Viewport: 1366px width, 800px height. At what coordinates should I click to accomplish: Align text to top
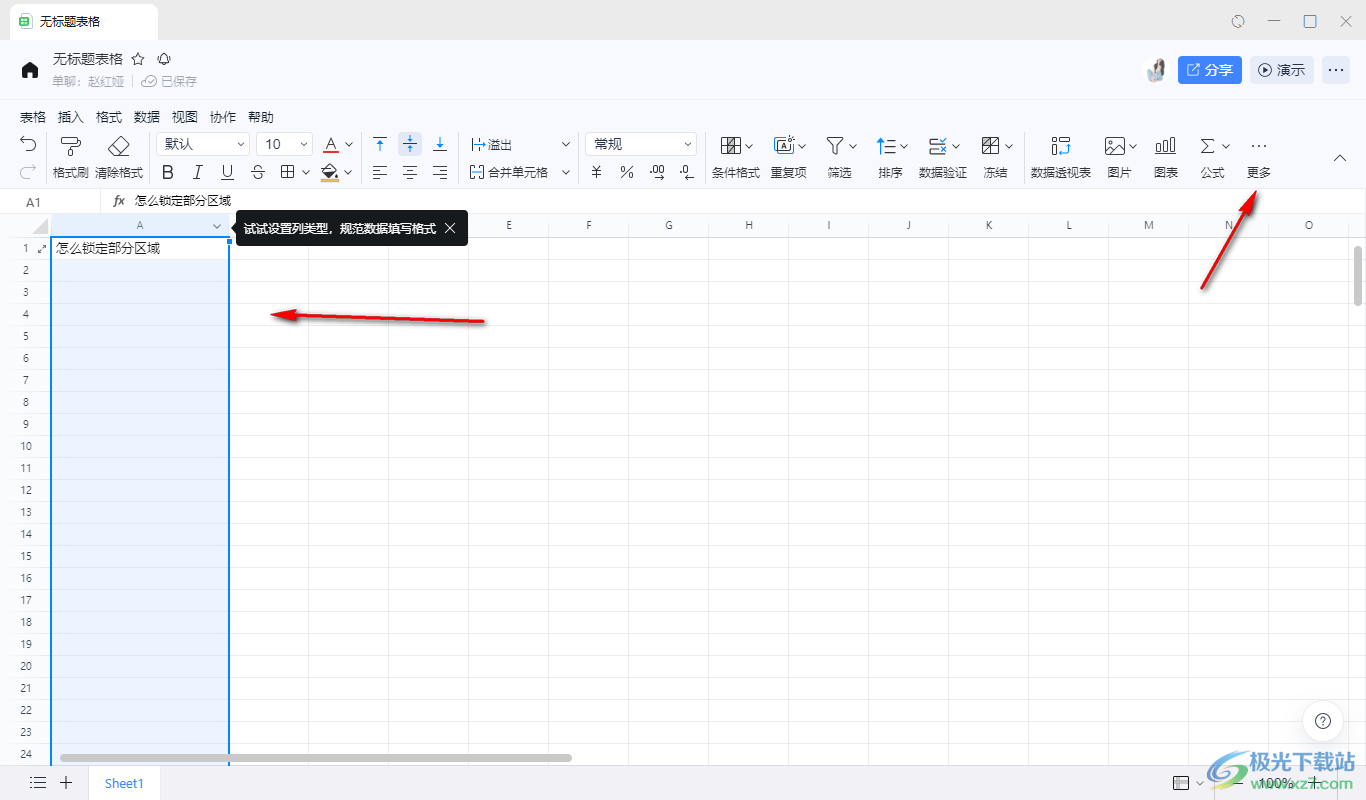(x=380, y=144)
